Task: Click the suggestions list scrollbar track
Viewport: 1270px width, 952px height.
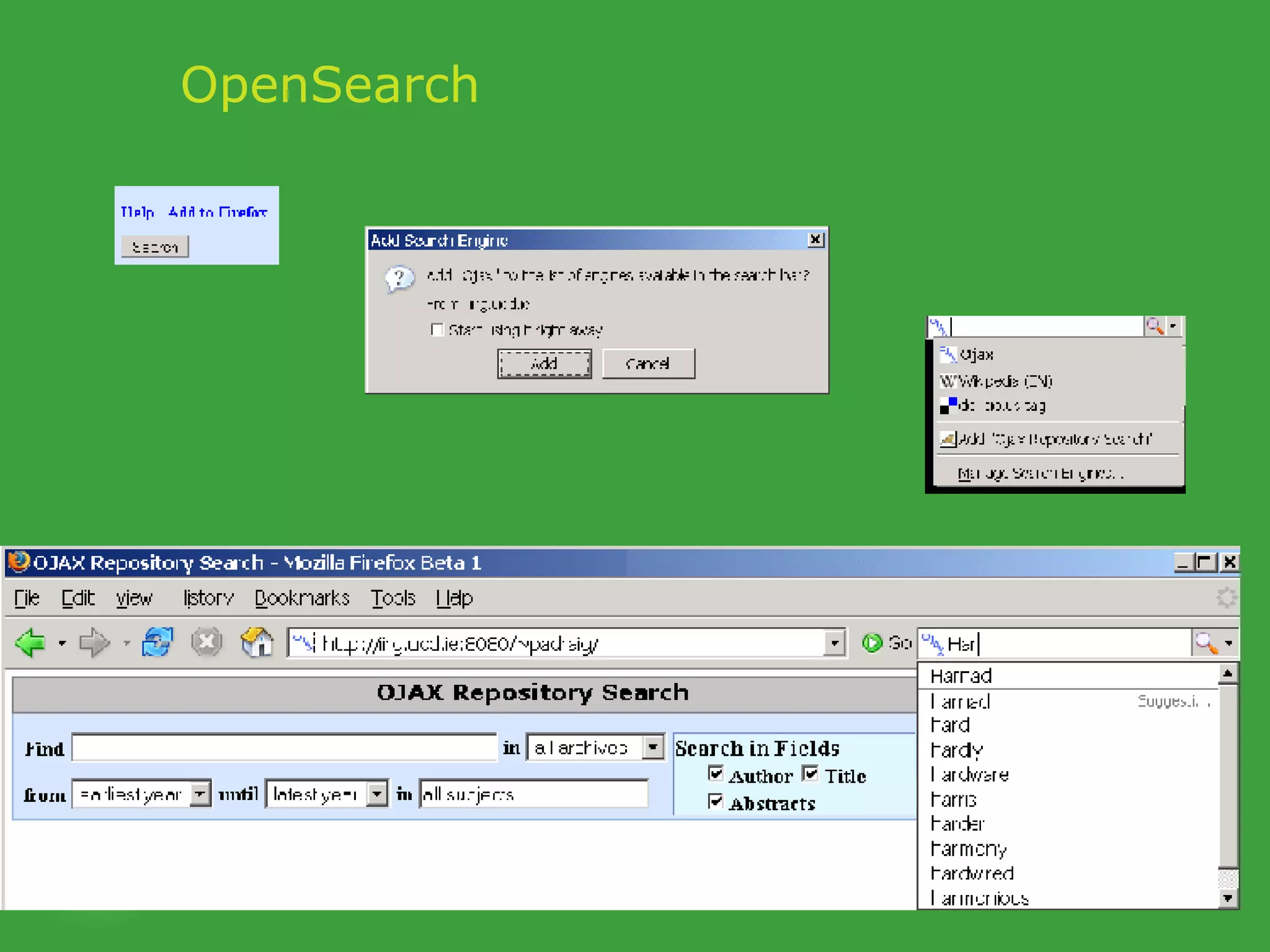Action: coord(1228,878)
